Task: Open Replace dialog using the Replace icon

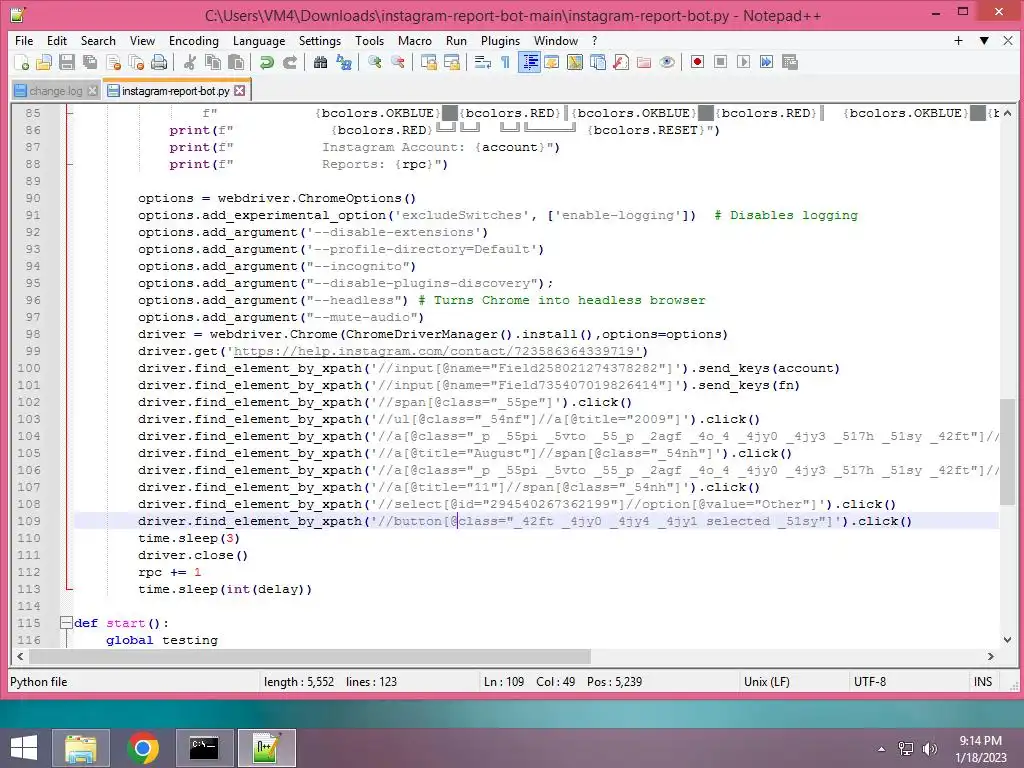Action: pyautogui.click(x=344, y=62)
